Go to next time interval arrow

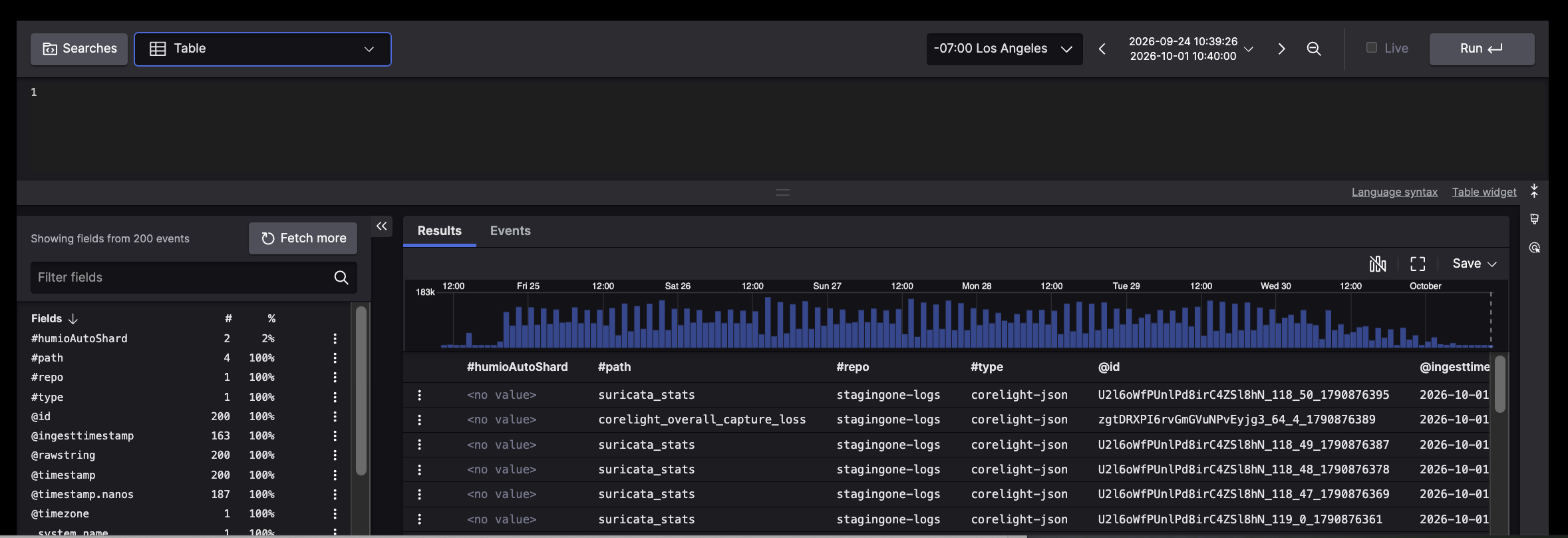[x=1281, y=49]
